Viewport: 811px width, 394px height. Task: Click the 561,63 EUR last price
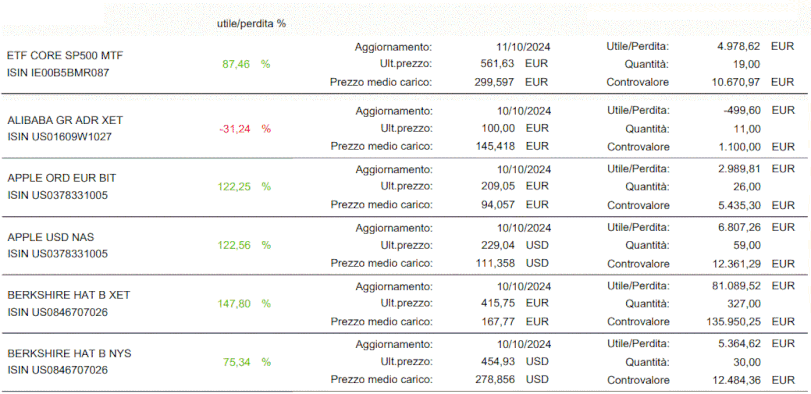514,64
